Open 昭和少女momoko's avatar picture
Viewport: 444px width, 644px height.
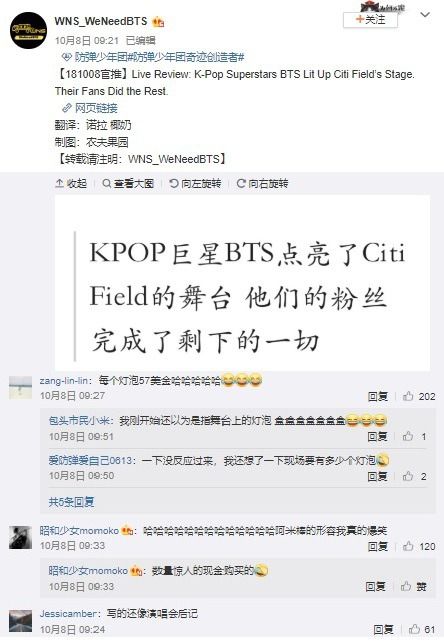[21, 537]
